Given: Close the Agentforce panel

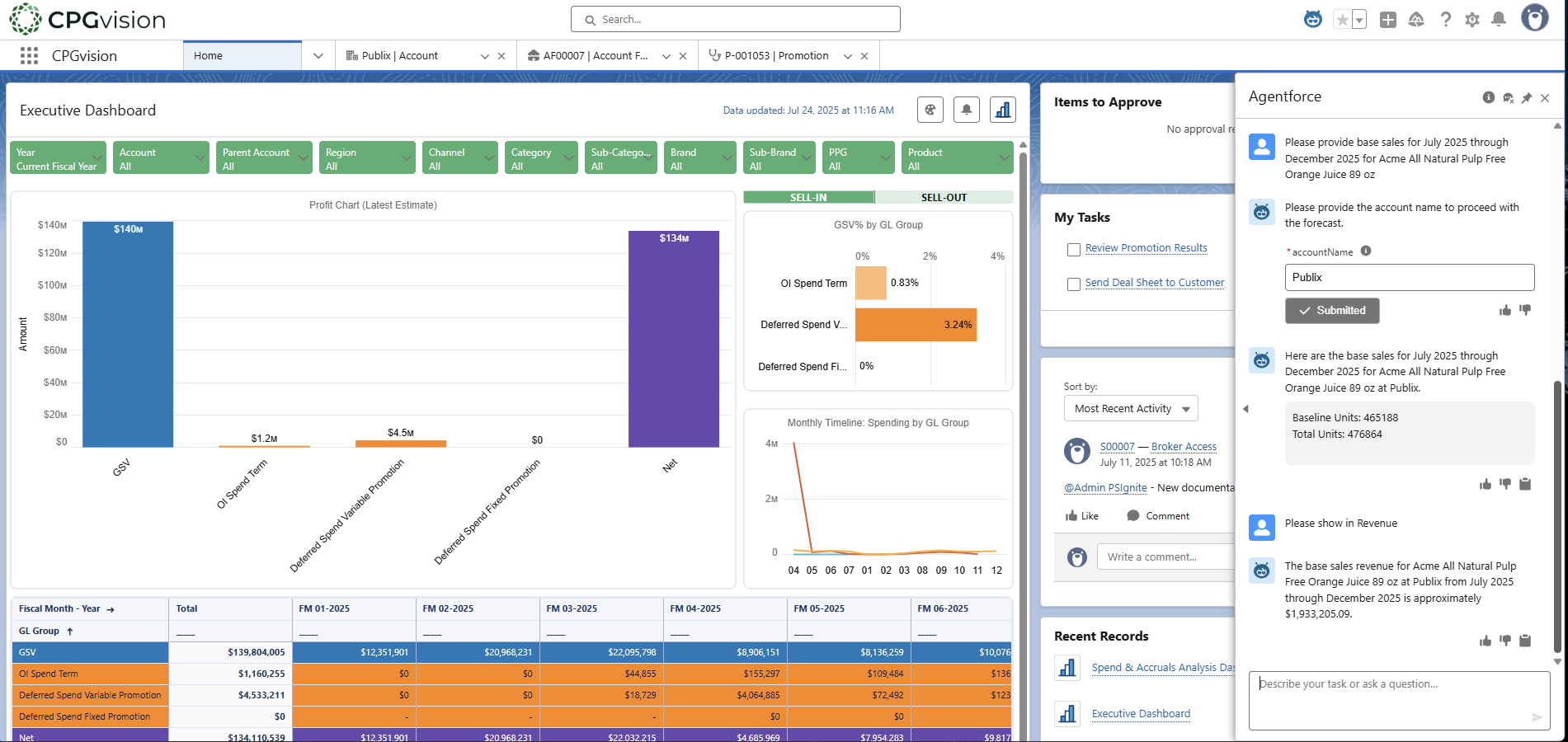Looking at the screenshot, I should 1545,97.
